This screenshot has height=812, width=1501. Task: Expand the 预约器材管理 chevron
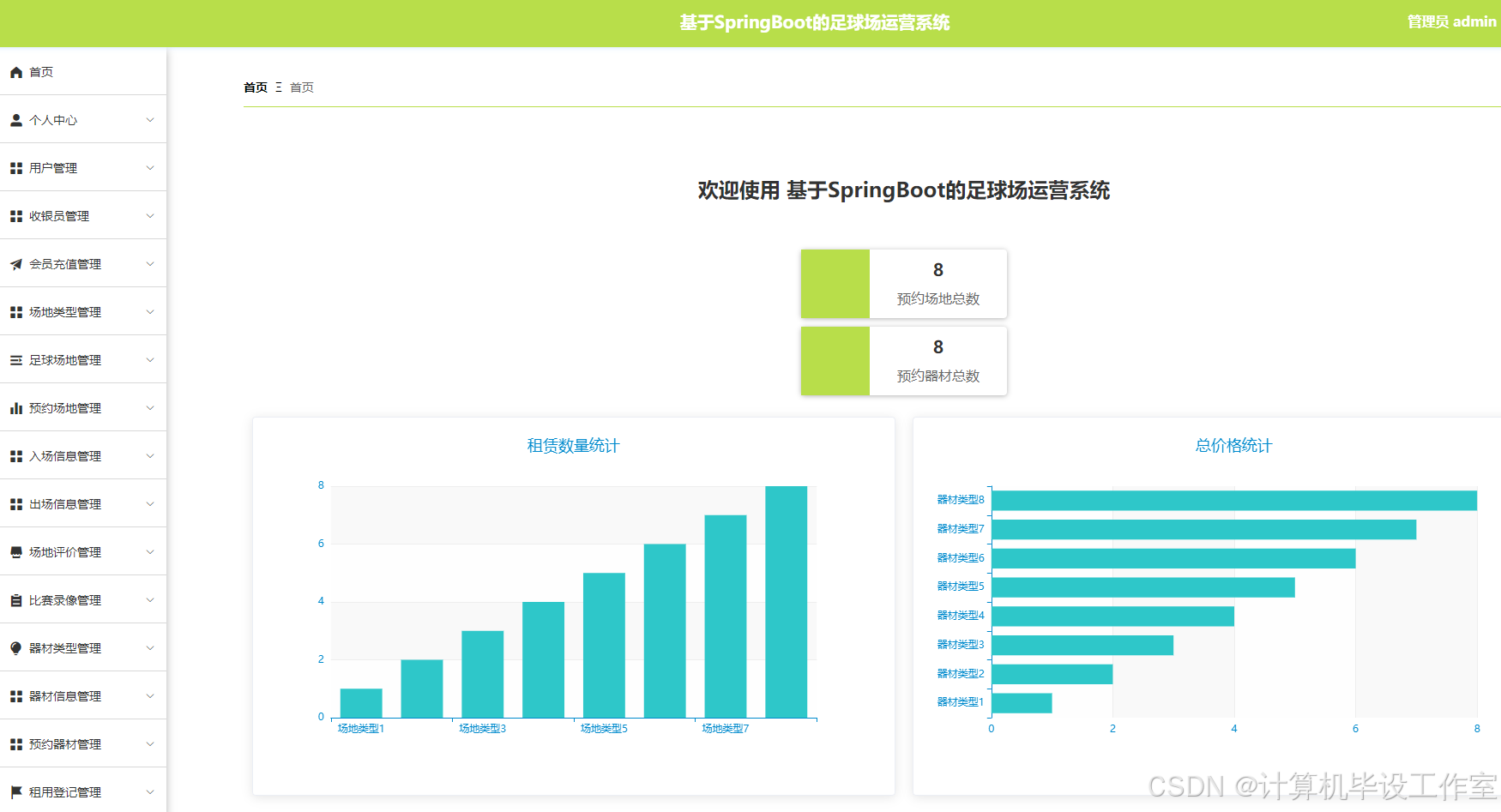click(150, 744)
